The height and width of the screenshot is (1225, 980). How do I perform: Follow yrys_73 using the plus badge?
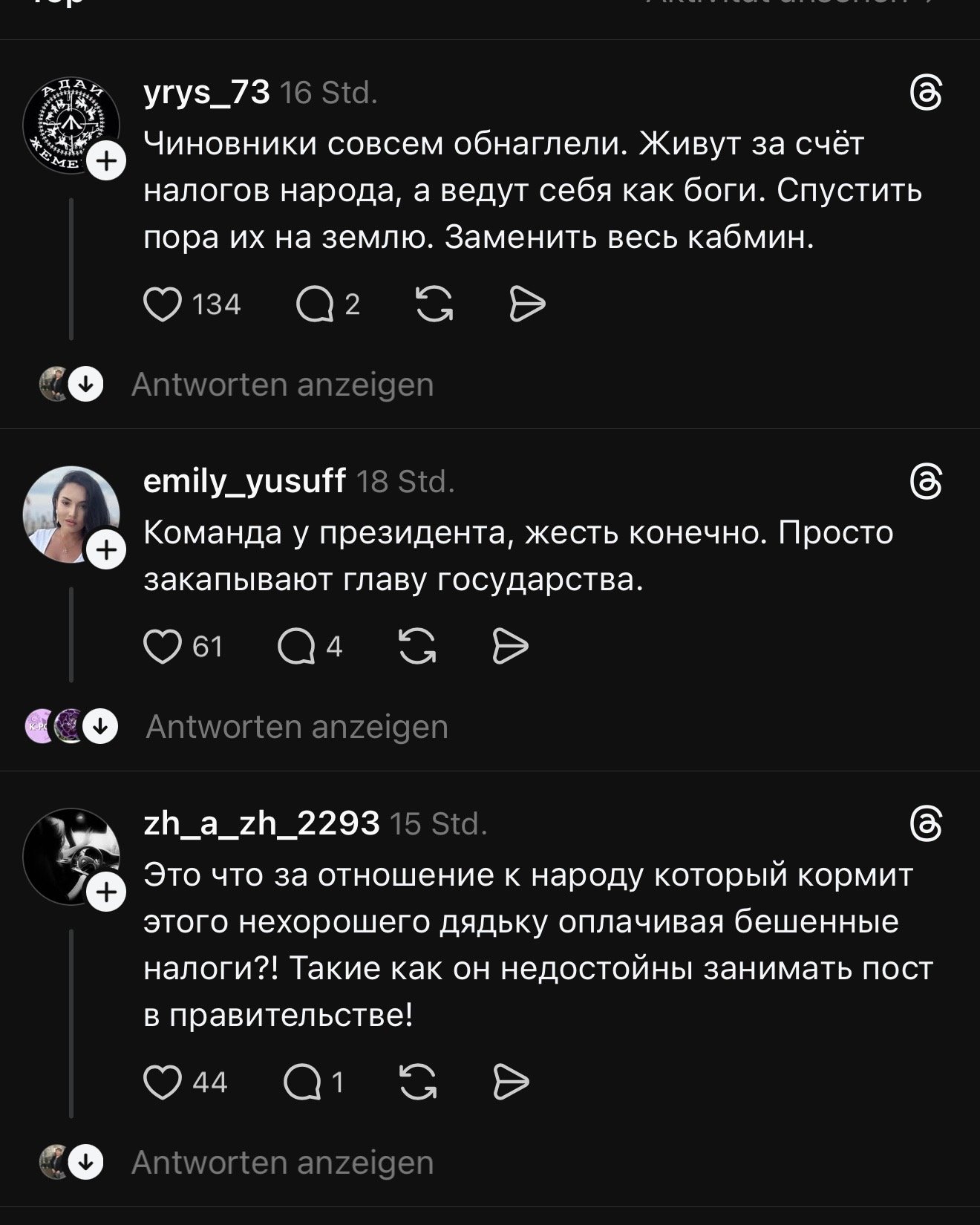pyautogui.click(x=107, y=161)
